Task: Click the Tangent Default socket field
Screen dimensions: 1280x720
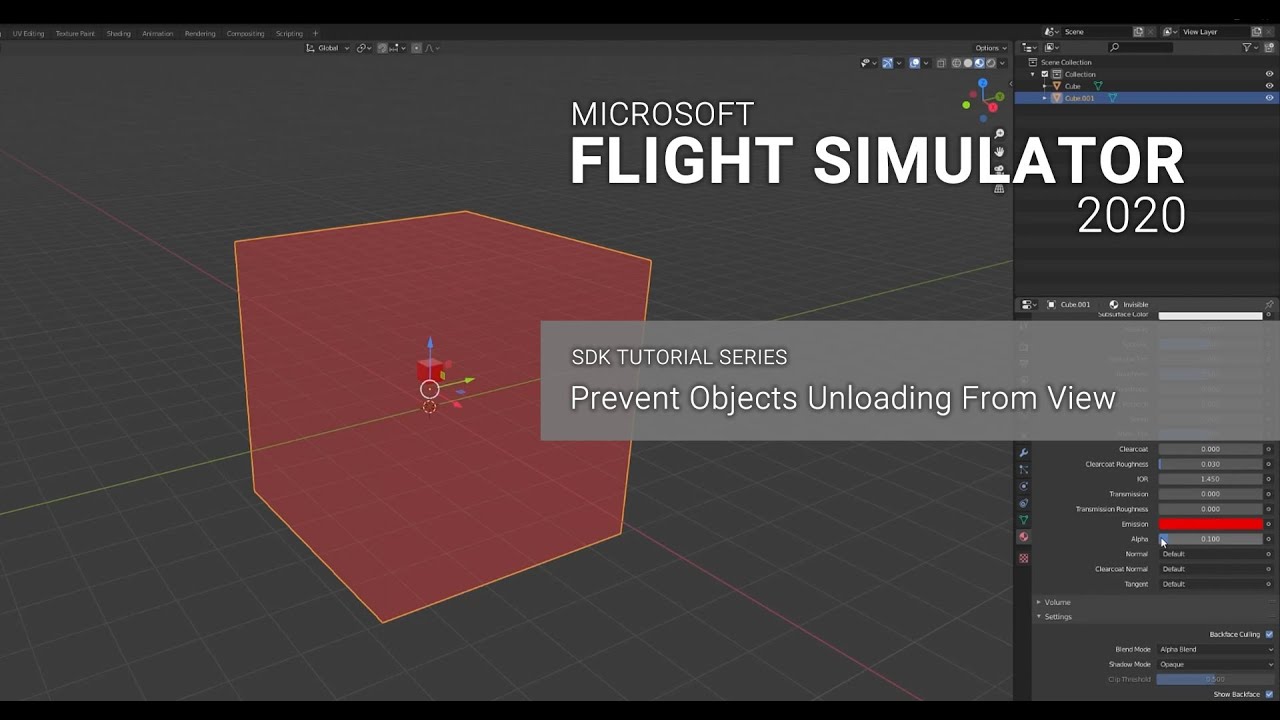Action: [x=1210, y=584]
